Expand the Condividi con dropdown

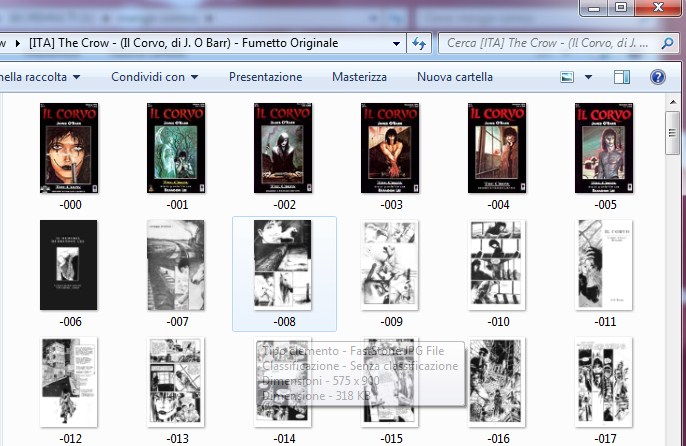click(194, 77)
